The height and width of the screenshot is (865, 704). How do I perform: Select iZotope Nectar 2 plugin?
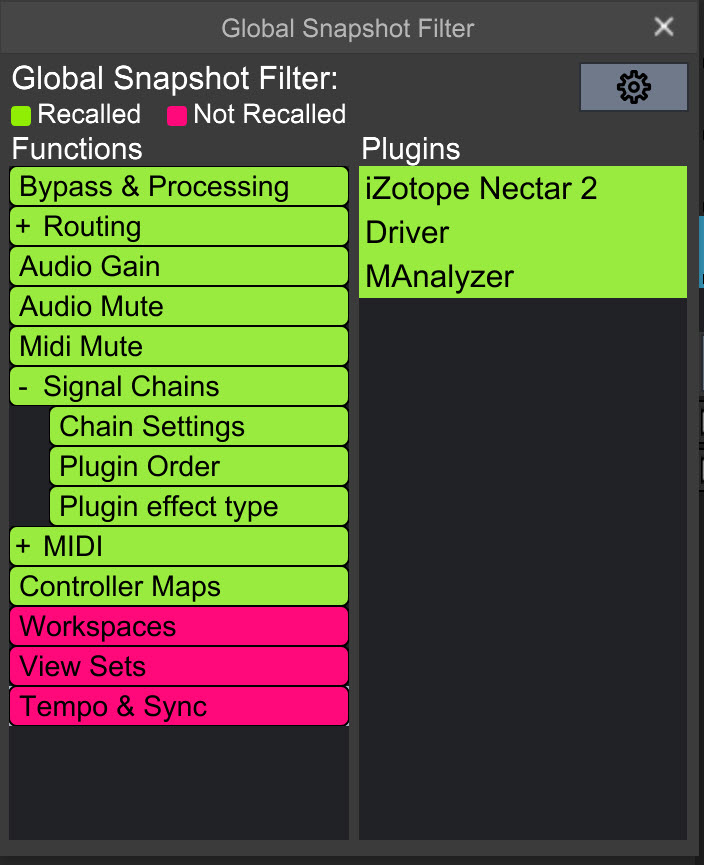(x=522, y=188)
